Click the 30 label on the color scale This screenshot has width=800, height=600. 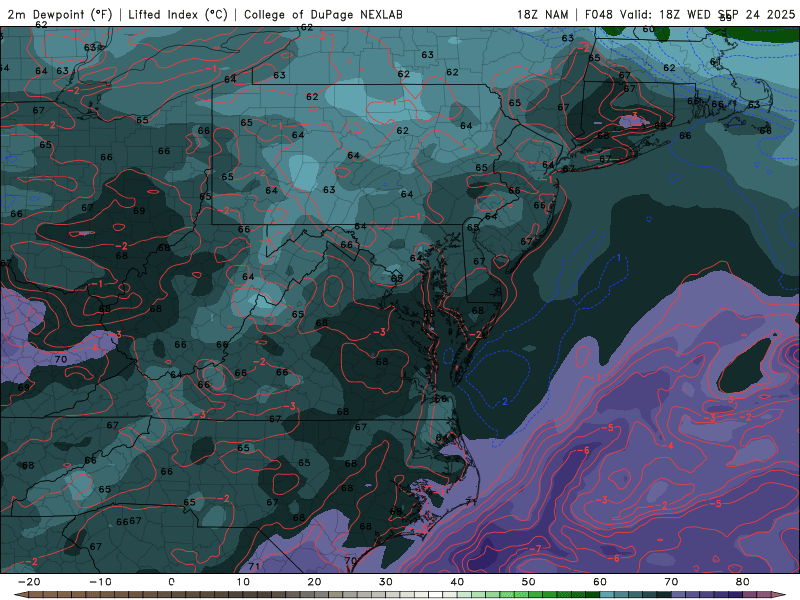coord(386,582)
